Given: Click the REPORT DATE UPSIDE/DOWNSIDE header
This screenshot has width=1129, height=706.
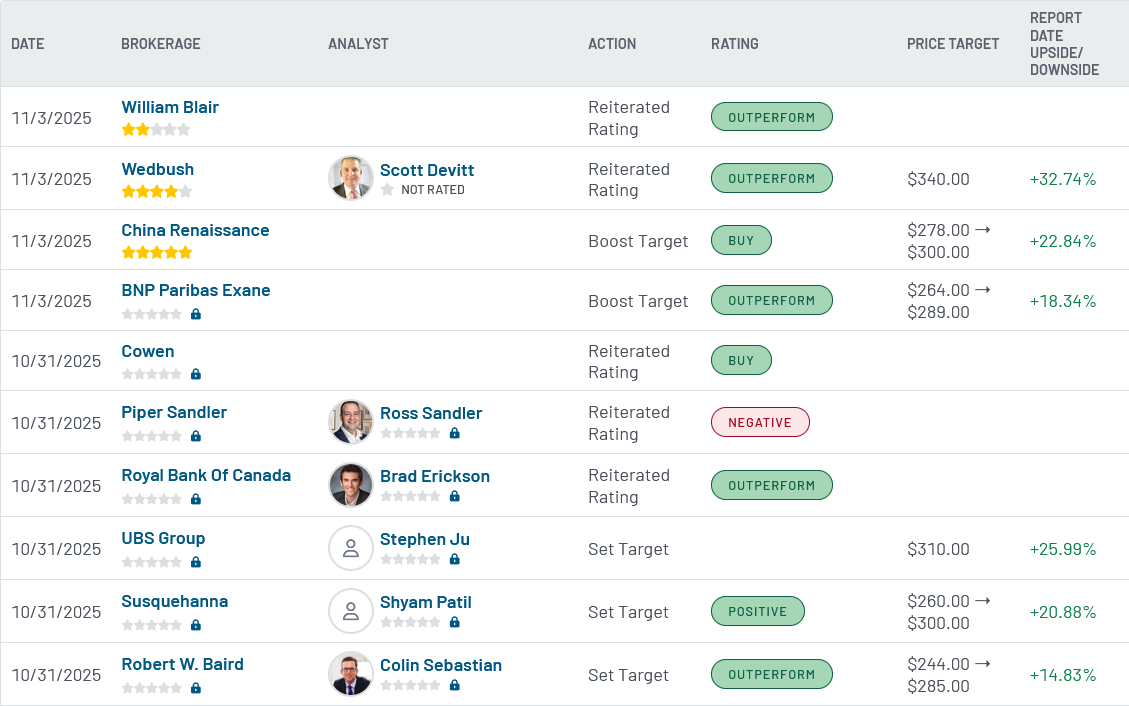Looking at the screenshot, I should pos(1064,44).
